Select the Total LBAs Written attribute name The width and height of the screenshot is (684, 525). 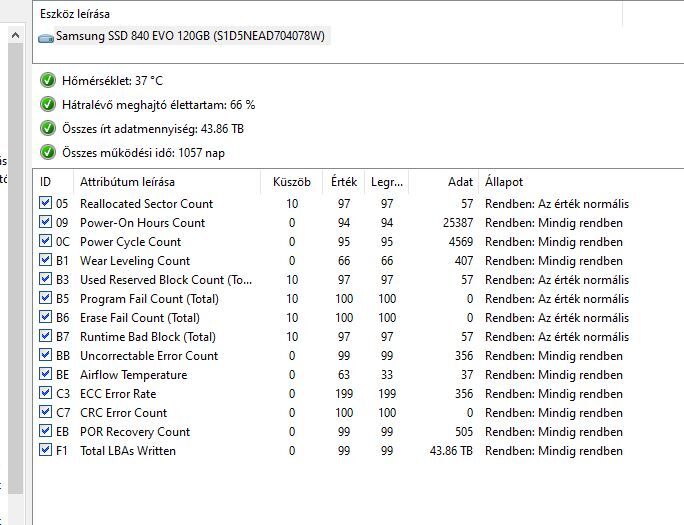(x=128, y=450)
